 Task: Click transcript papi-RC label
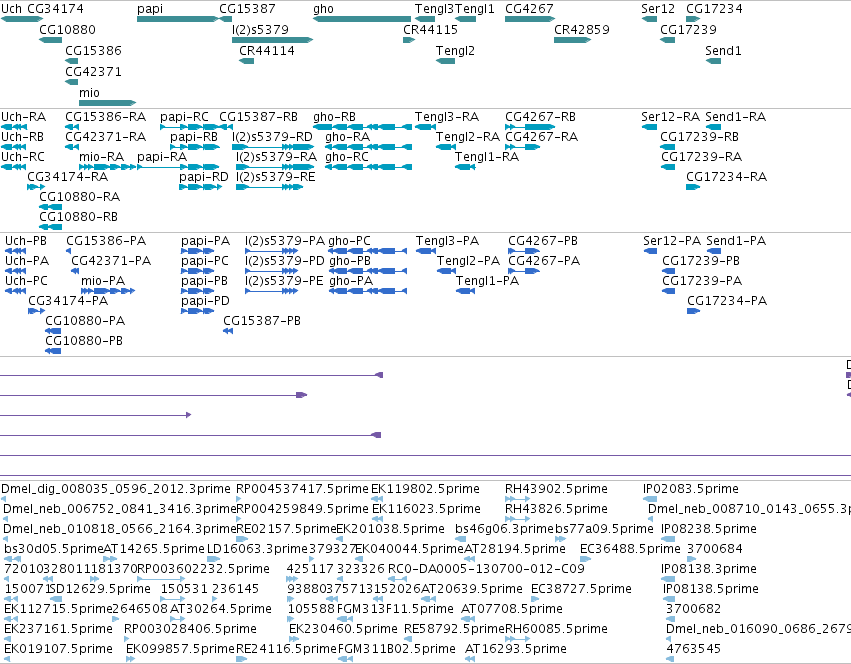185,117
